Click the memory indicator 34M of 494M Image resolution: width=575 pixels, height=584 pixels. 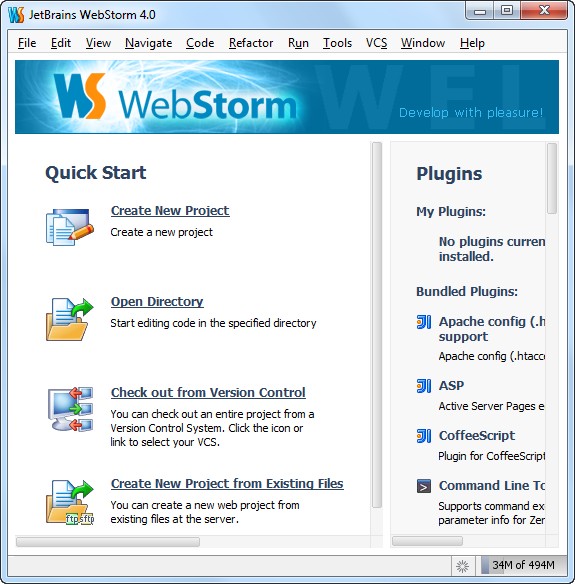coord(523,565)
